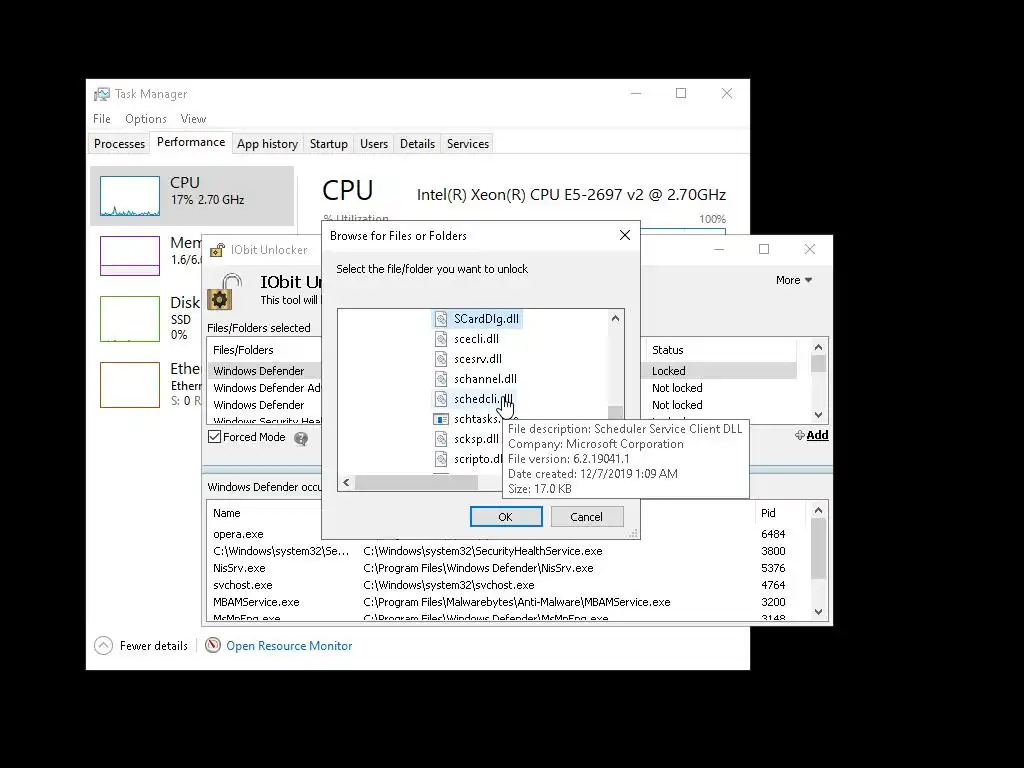Select the Ethernet performance graph thumbnail
Screen dimensions: 1024x768
tap(130, 385)
